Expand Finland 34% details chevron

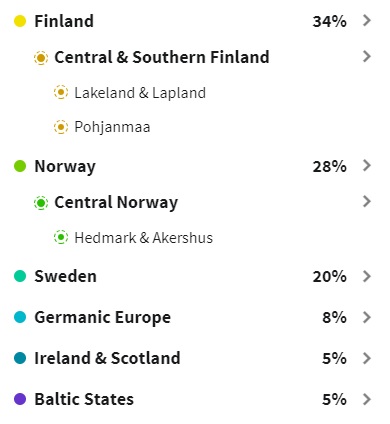click(x=367, y=21)
